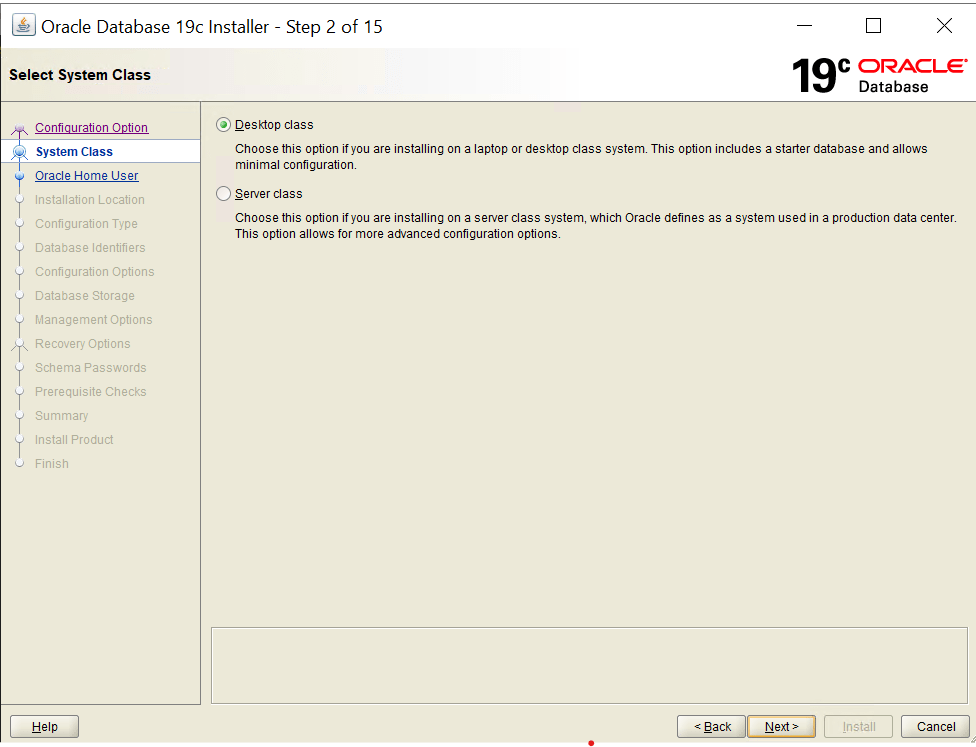This screenshot has width=976, height=747.
Task: Go to Configuration Option step link
Action: coord(92,128)
